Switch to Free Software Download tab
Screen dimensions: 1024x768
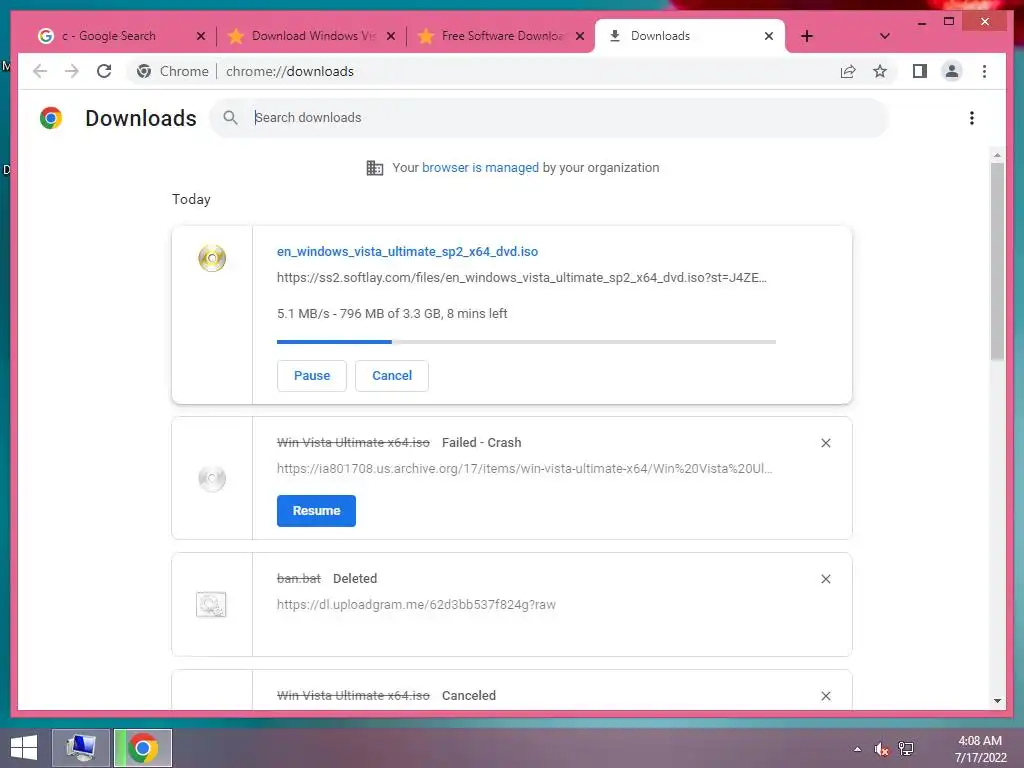493,36
